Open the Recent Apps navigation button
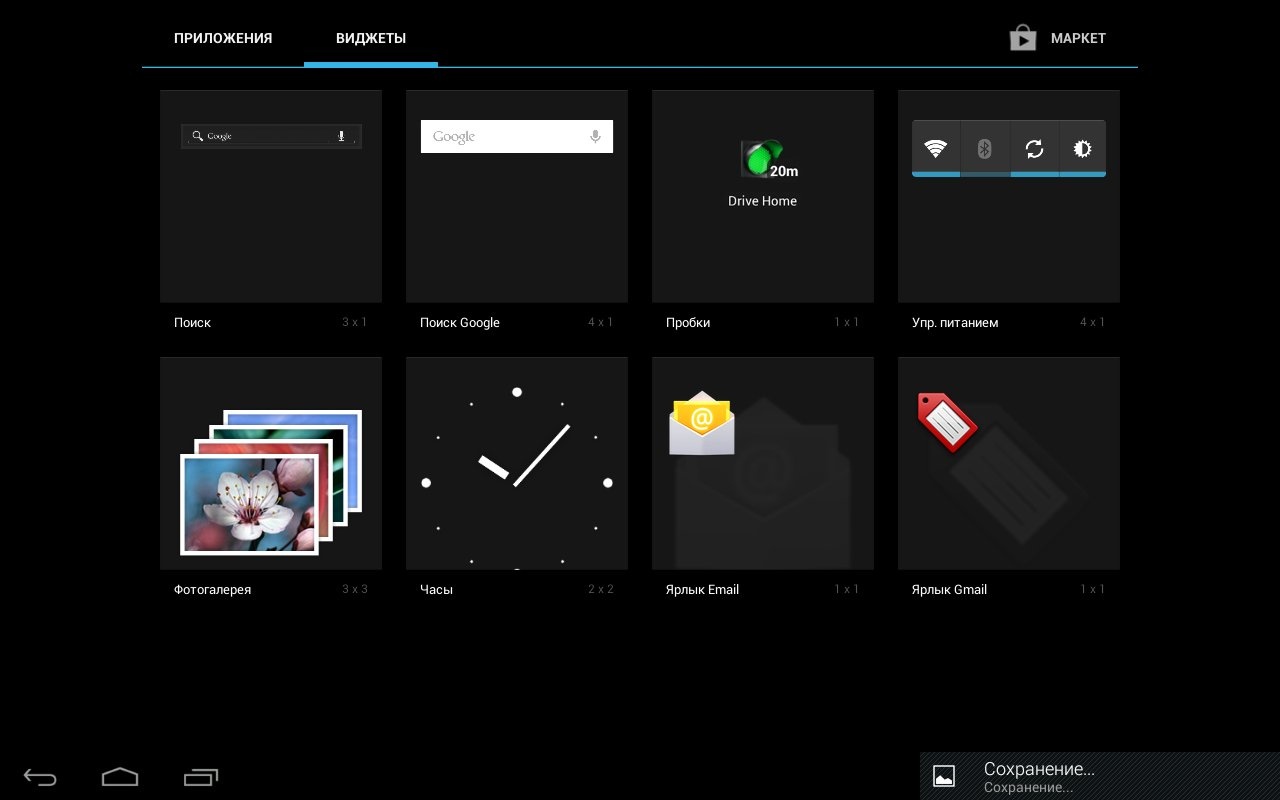This screenshot has height=800, width=1280. [x=201, y=777]
